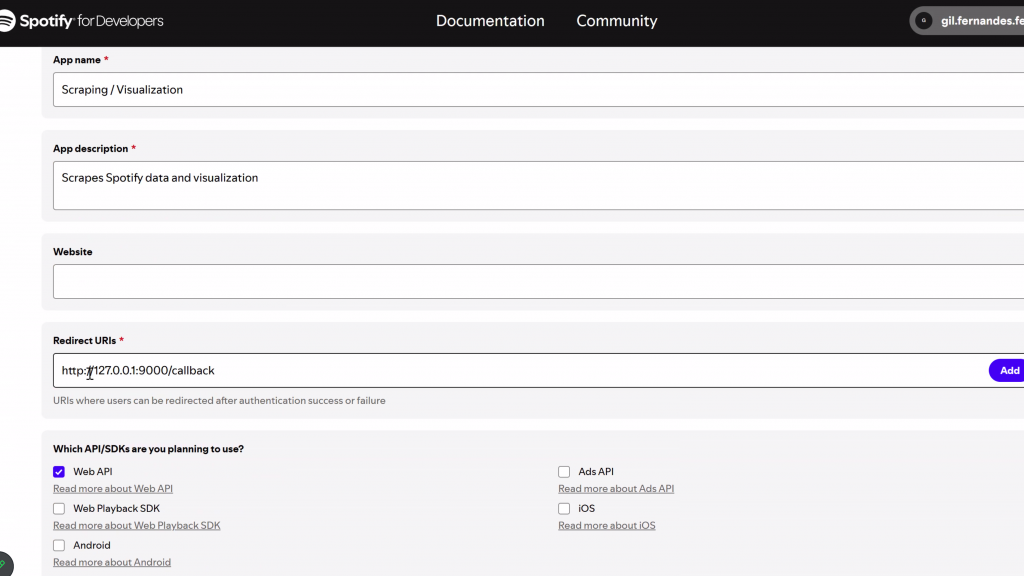Focus the App name input field
1024x576 pixels.
538,89
